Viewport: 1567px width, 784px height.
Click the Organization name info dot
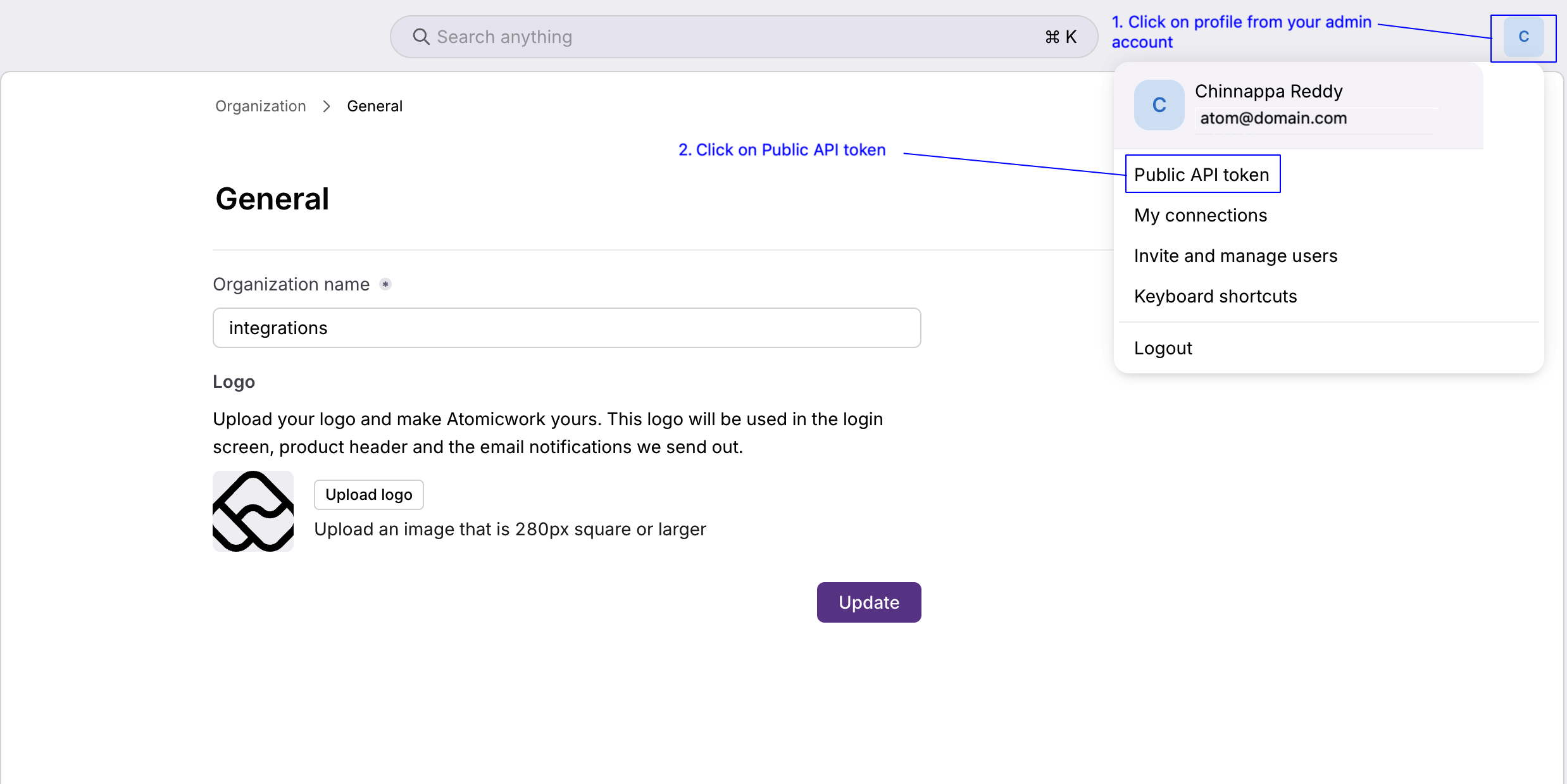[x=385, y=285]
